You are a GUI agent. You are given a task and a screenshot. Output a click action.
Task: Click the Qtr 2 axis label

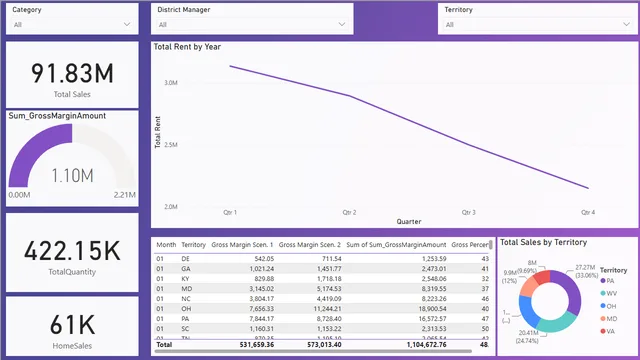(349, 212)
